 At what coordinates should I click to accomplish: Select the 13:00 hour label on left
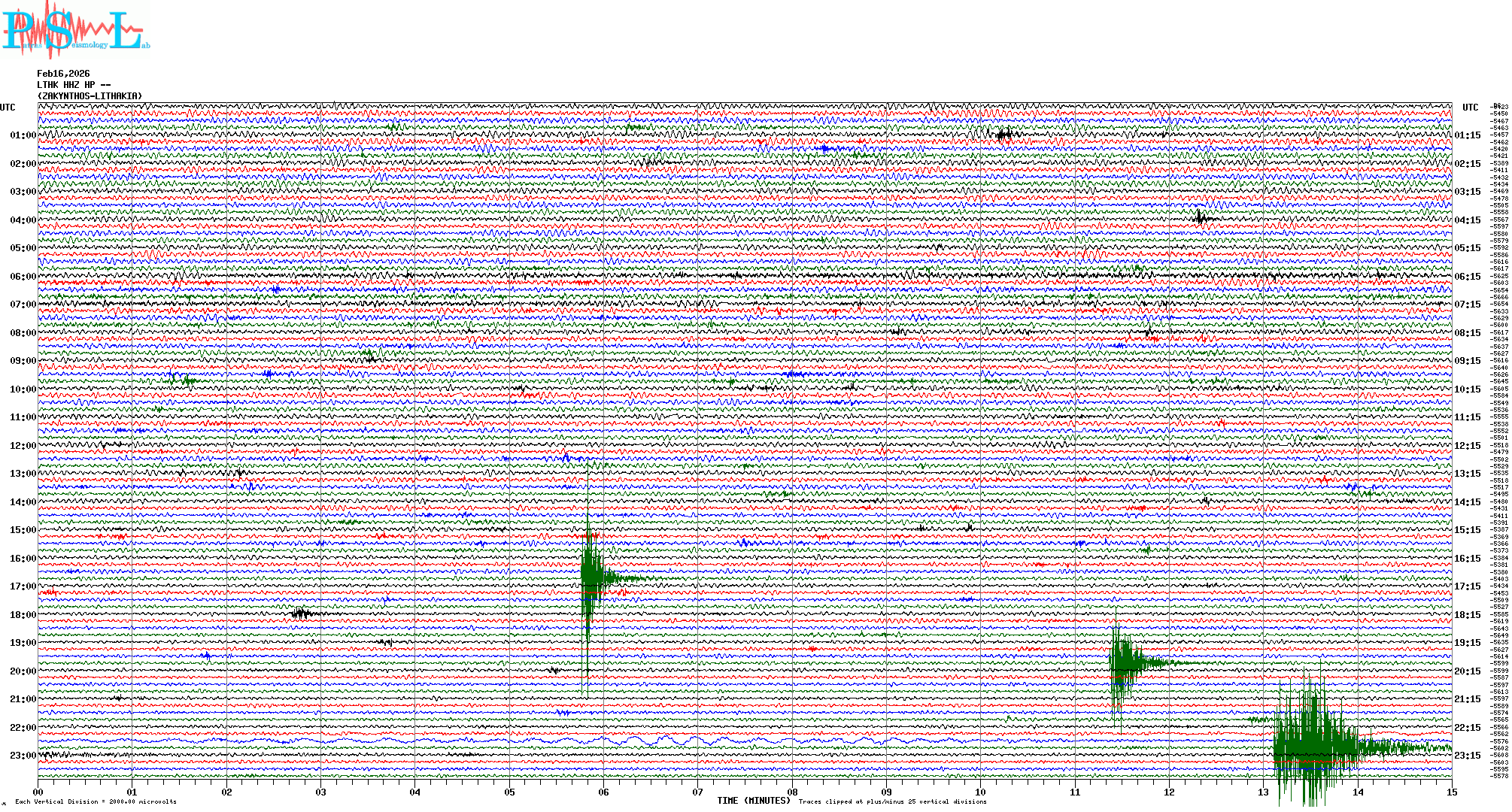(23, 474)
